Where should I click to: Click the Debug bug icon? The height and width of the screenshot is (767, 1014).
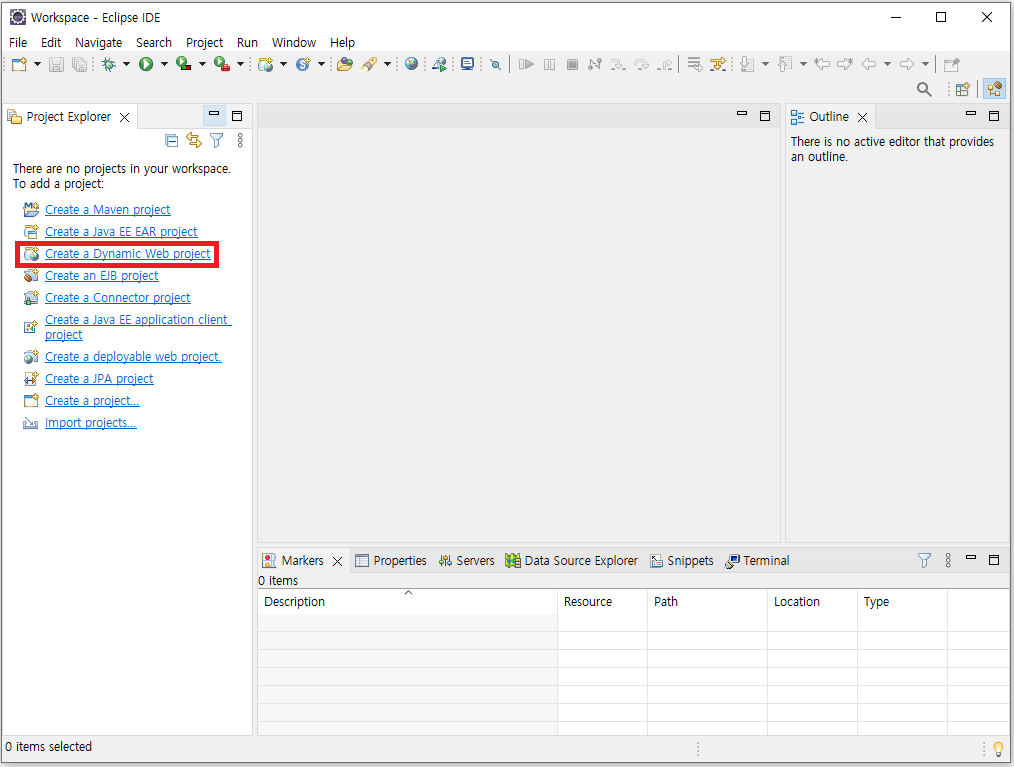[109, 64]
